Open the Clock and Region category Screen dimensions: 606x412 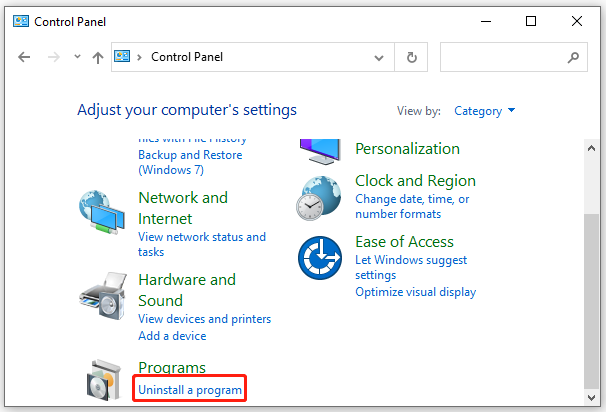[x=415, y=181]
